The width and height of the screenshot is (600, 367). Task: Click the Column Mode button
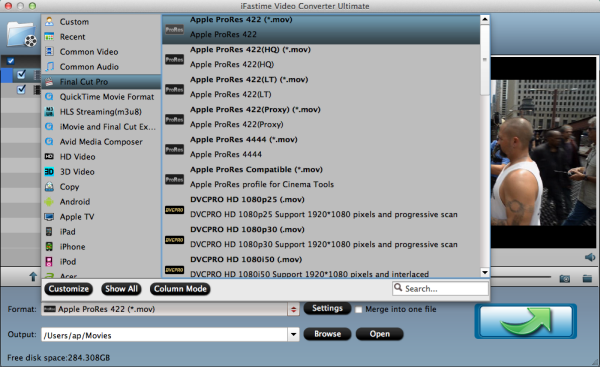[x=180, y=289]
